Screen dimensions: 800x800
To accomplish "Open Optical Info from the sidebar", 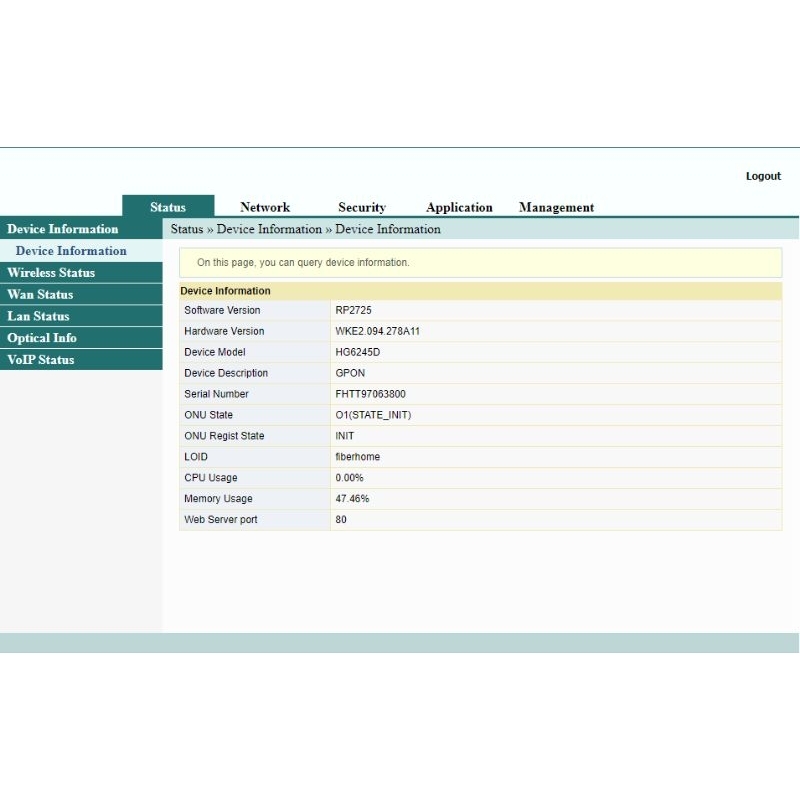I will pyautogui.click(x=42, y=338).
